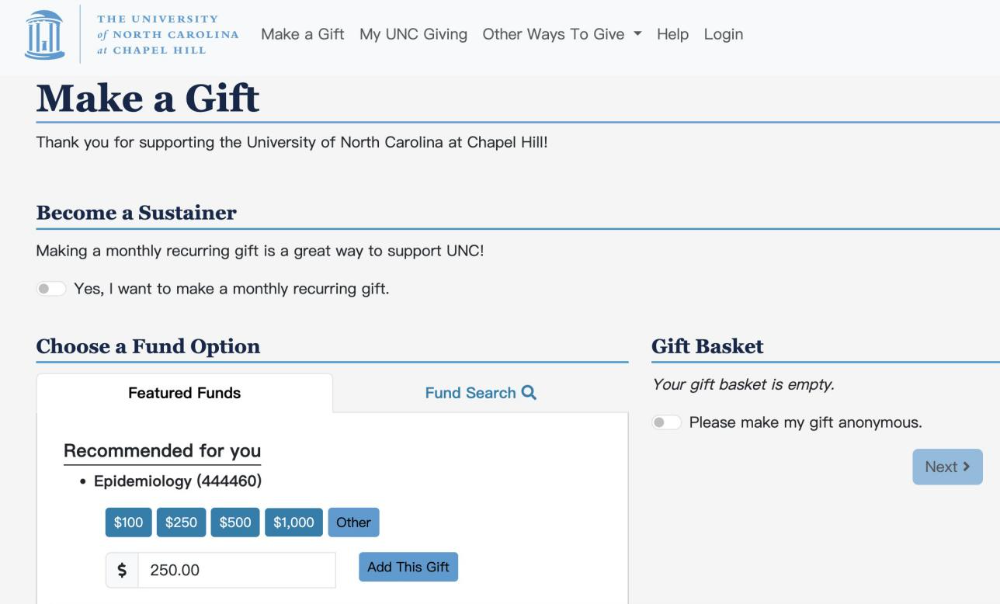Screen dimensions: 1000x604
Task: Choose the $250 gift amount
Action: pyautogui.click(x=181, y=522)
